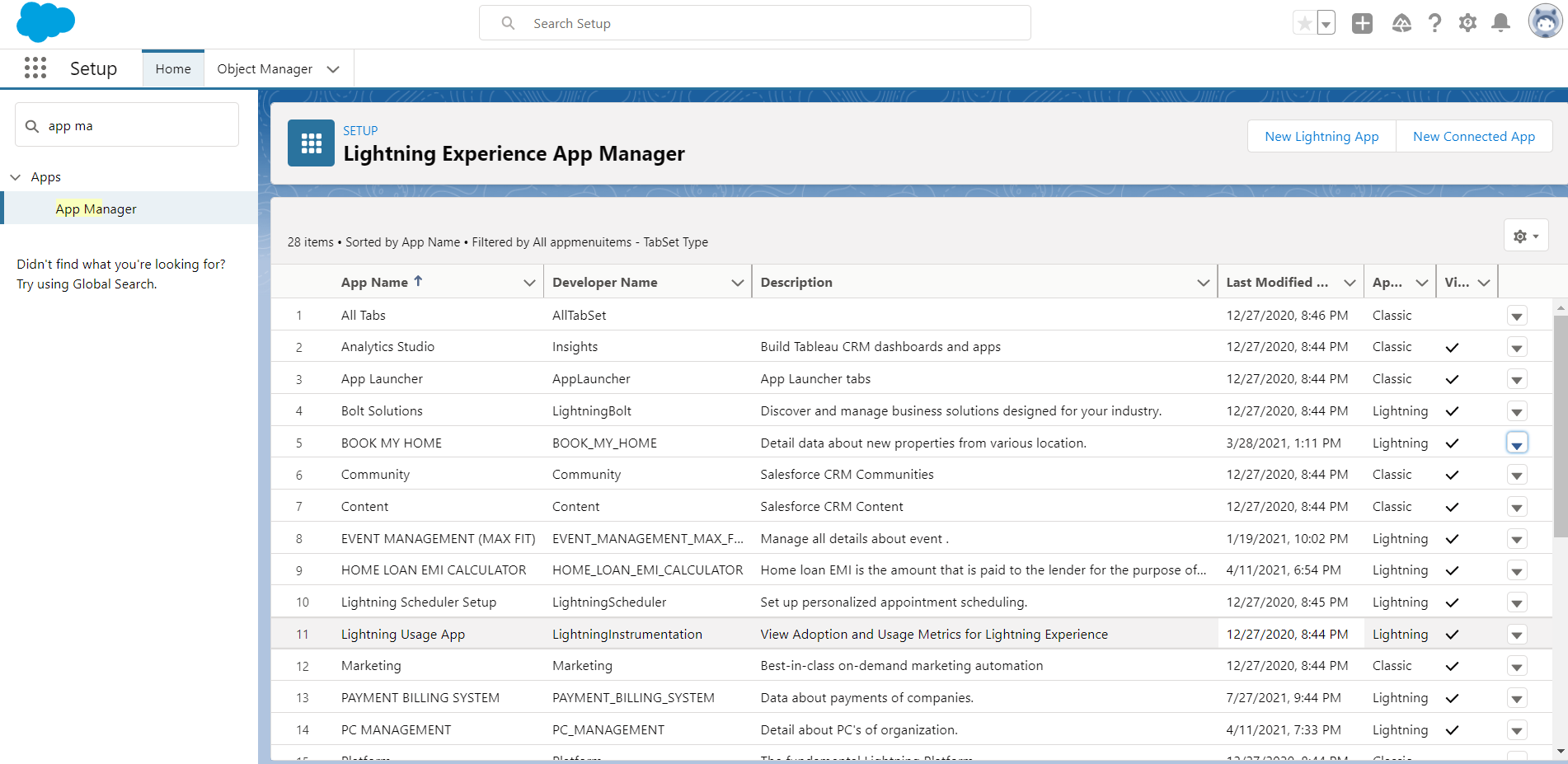
Task: Expand the Object Manager tab menu chevron
Action: pos(333,69)
